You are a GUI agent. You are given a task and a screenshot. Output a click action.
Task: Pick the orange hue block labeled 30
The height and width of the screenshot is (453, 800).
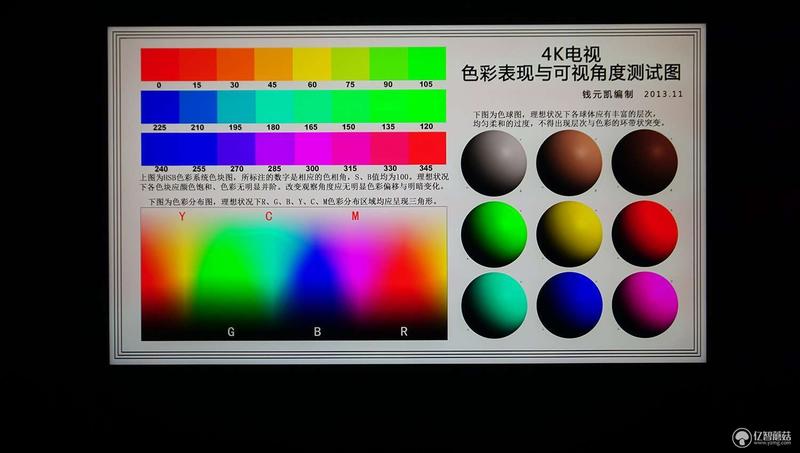tap(236, 64)
